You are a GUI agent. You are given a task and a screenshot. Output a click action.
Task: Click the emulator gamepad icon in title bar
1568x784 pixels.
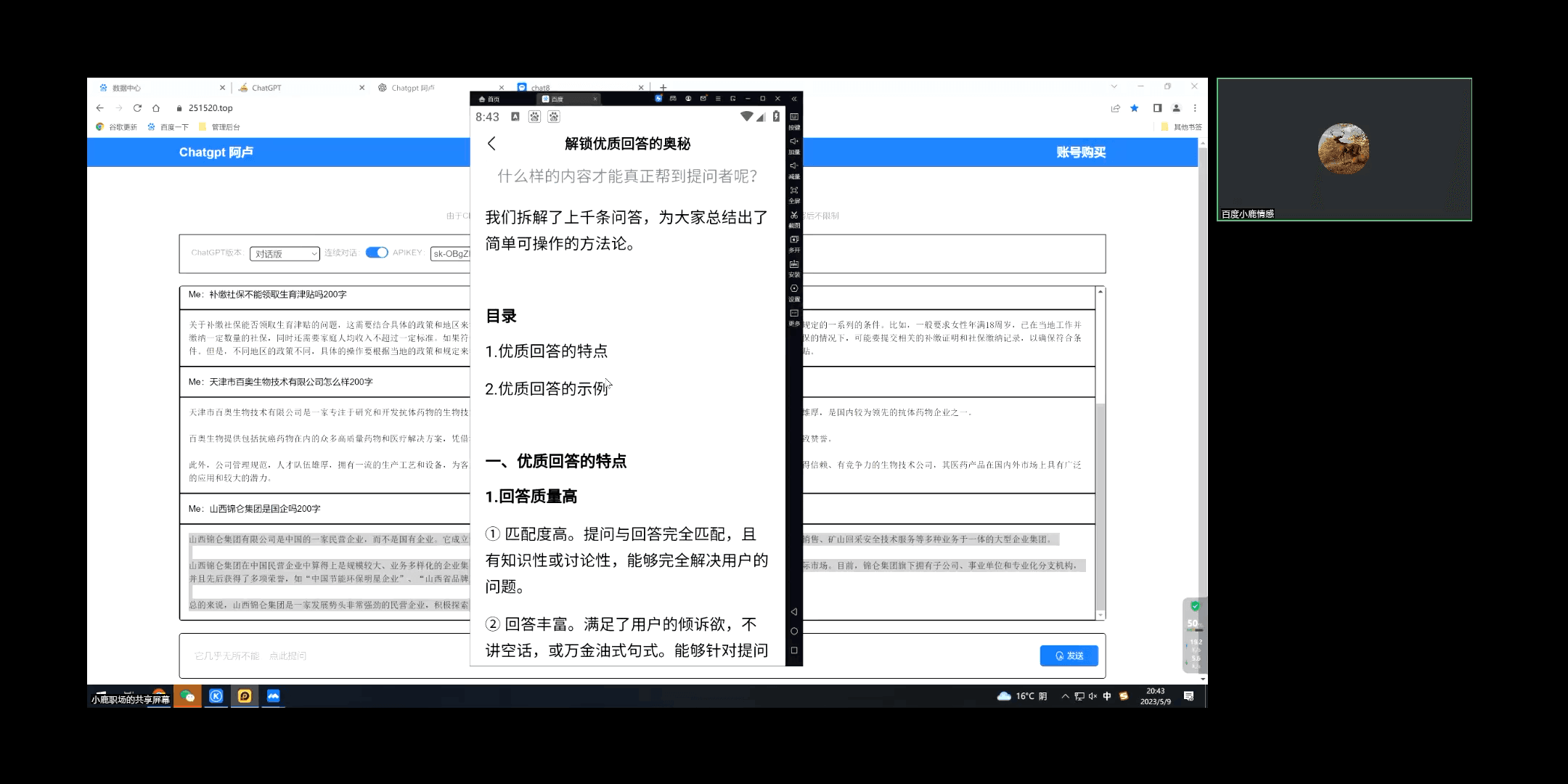[x=673, y=99]
